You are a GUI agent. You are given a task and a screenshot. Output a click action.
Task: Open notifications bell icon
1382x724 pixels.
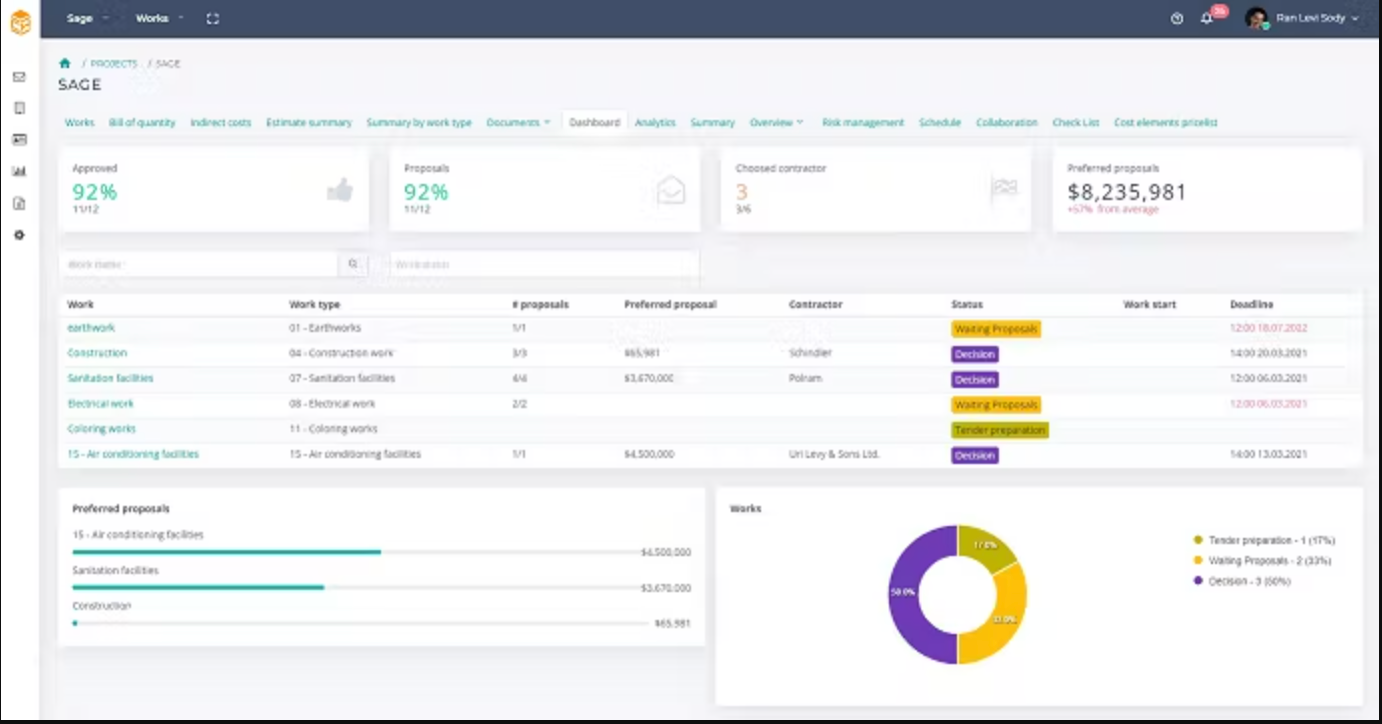1207,18
